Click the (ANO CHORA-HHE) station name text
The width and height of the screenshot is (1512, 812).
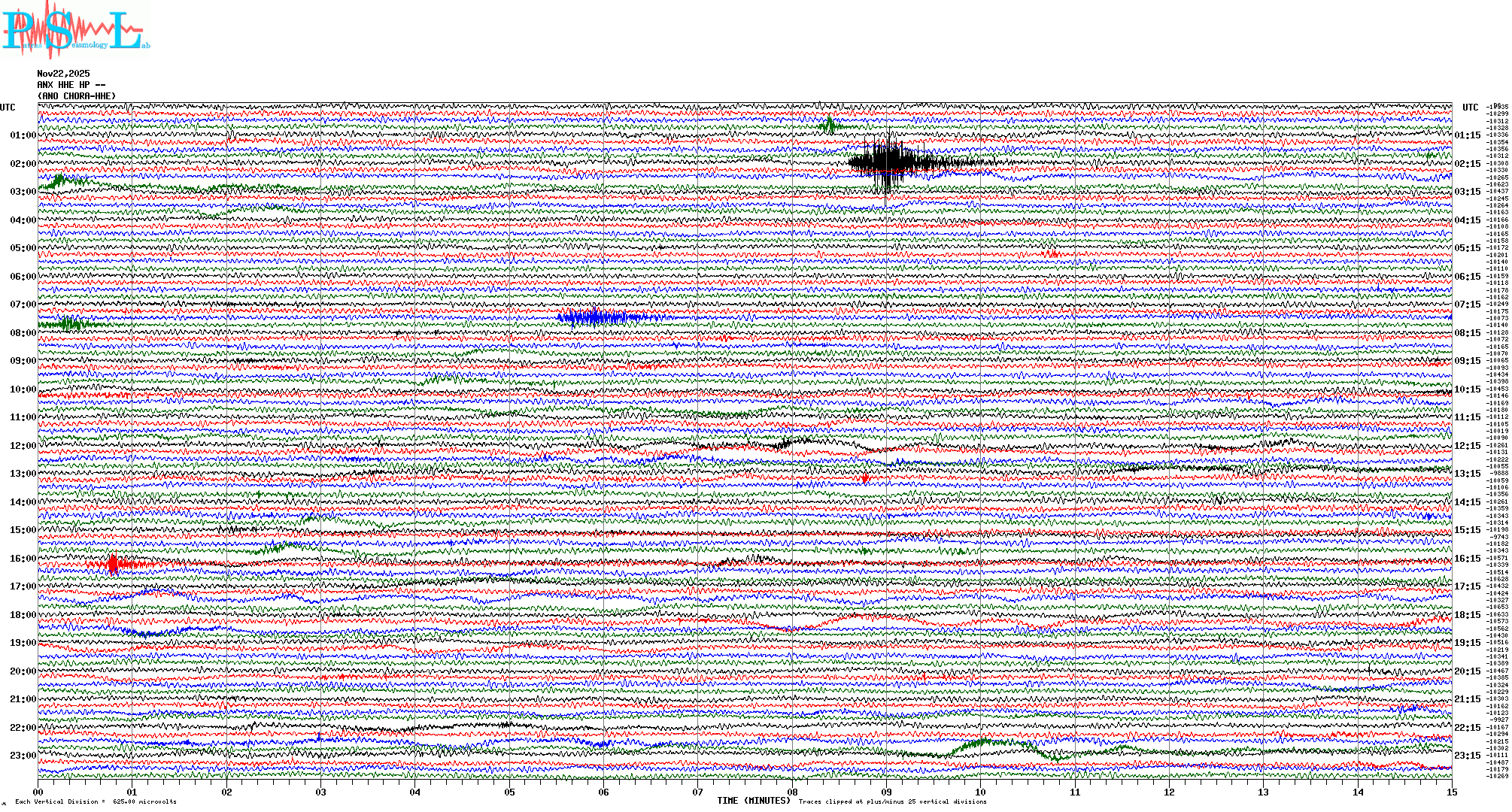[77, 96]
